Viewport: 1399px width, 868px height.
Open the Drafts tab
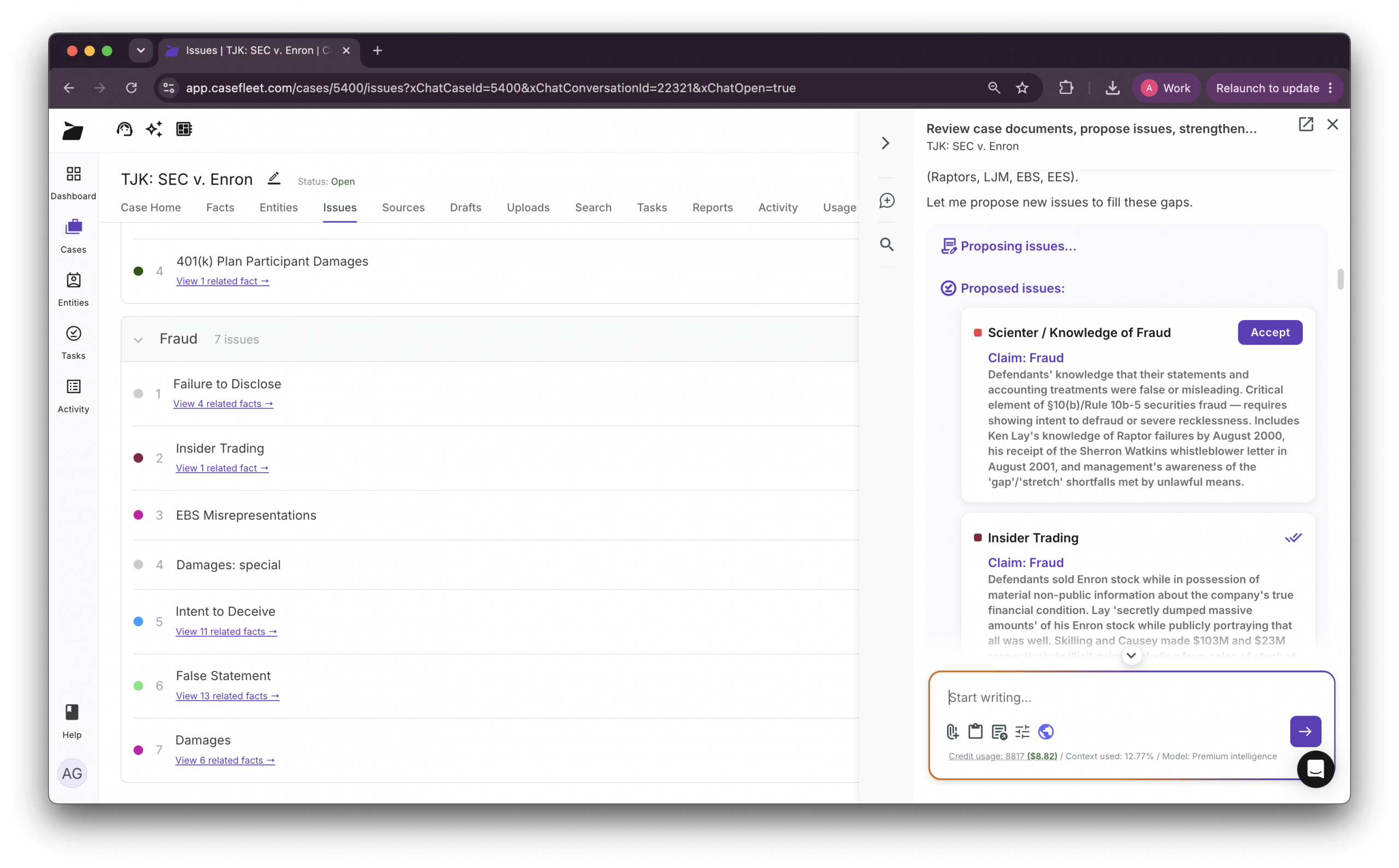pyautogui.click(x=465, y=207)
